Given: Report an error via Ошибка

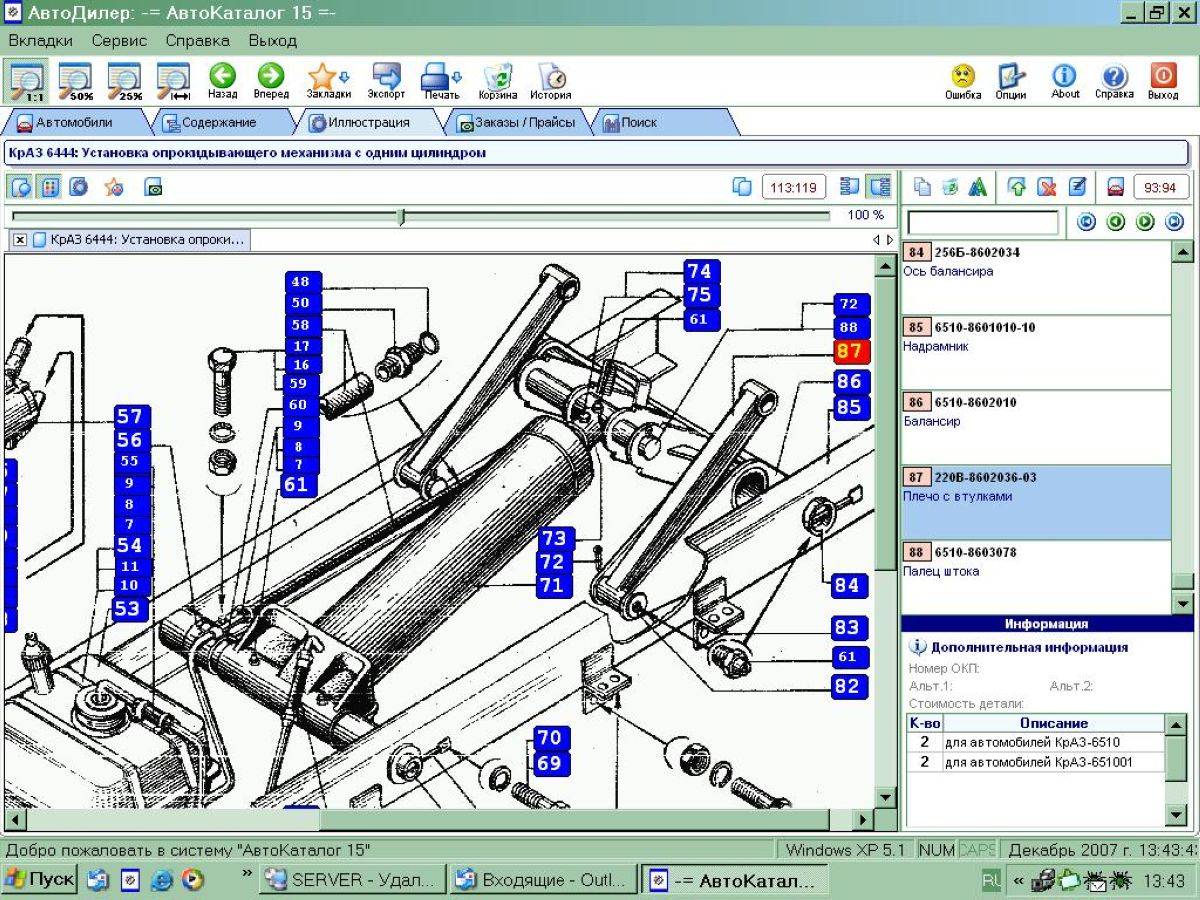Looking at the screenshot, I should click(x=963, y=81).
